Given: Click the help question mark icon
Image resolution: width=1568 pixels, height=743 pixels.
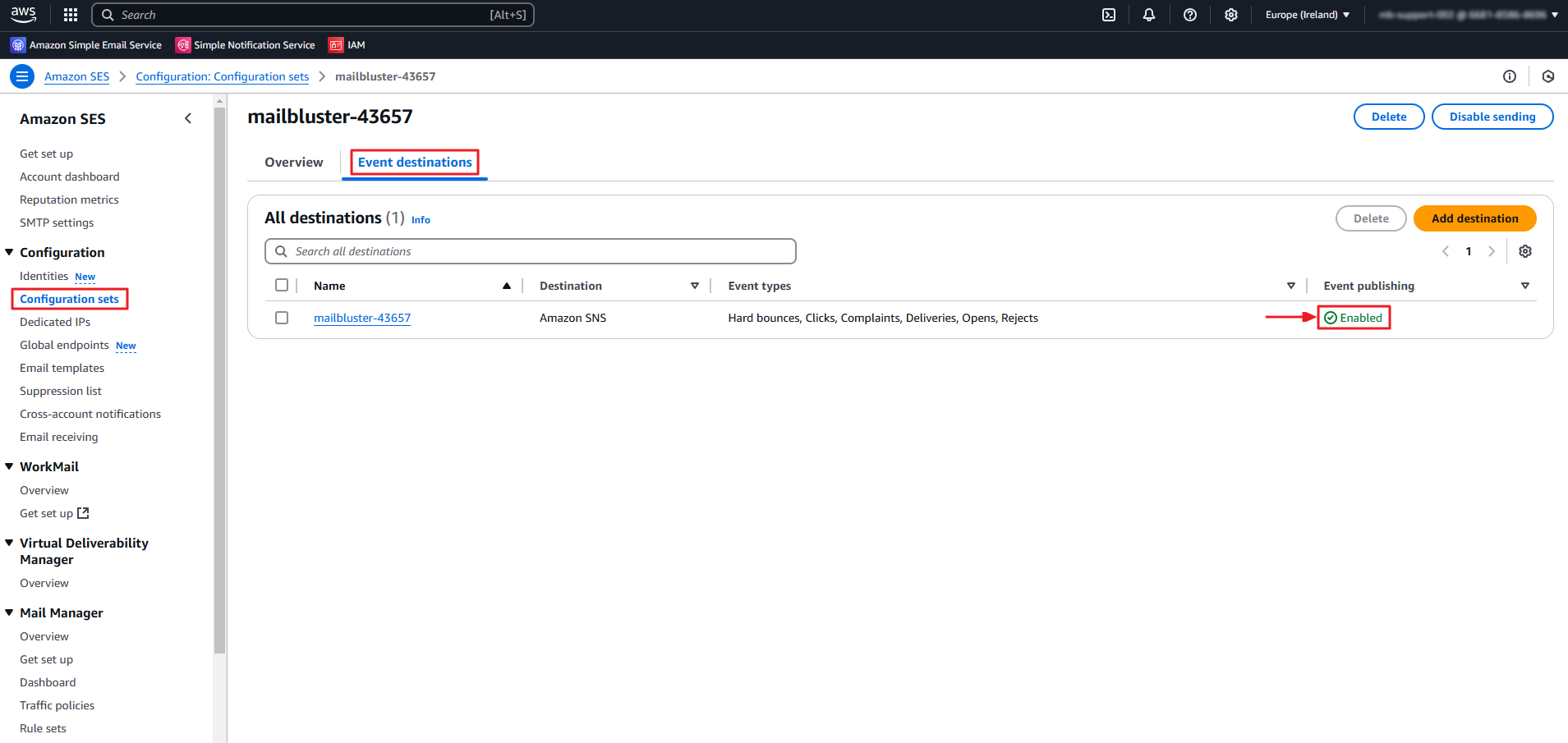Looking at the screenshot, I should [x=1190, y=15].
